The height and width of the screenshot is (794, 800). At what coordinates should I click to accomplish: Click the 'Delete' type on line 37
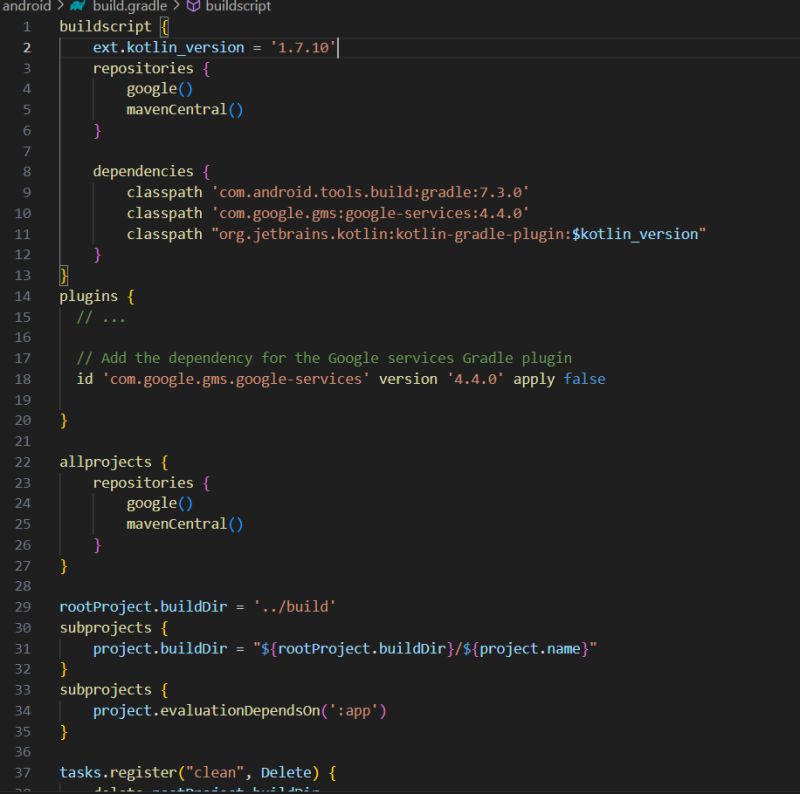pyautogui.click(x=286, y=773)
